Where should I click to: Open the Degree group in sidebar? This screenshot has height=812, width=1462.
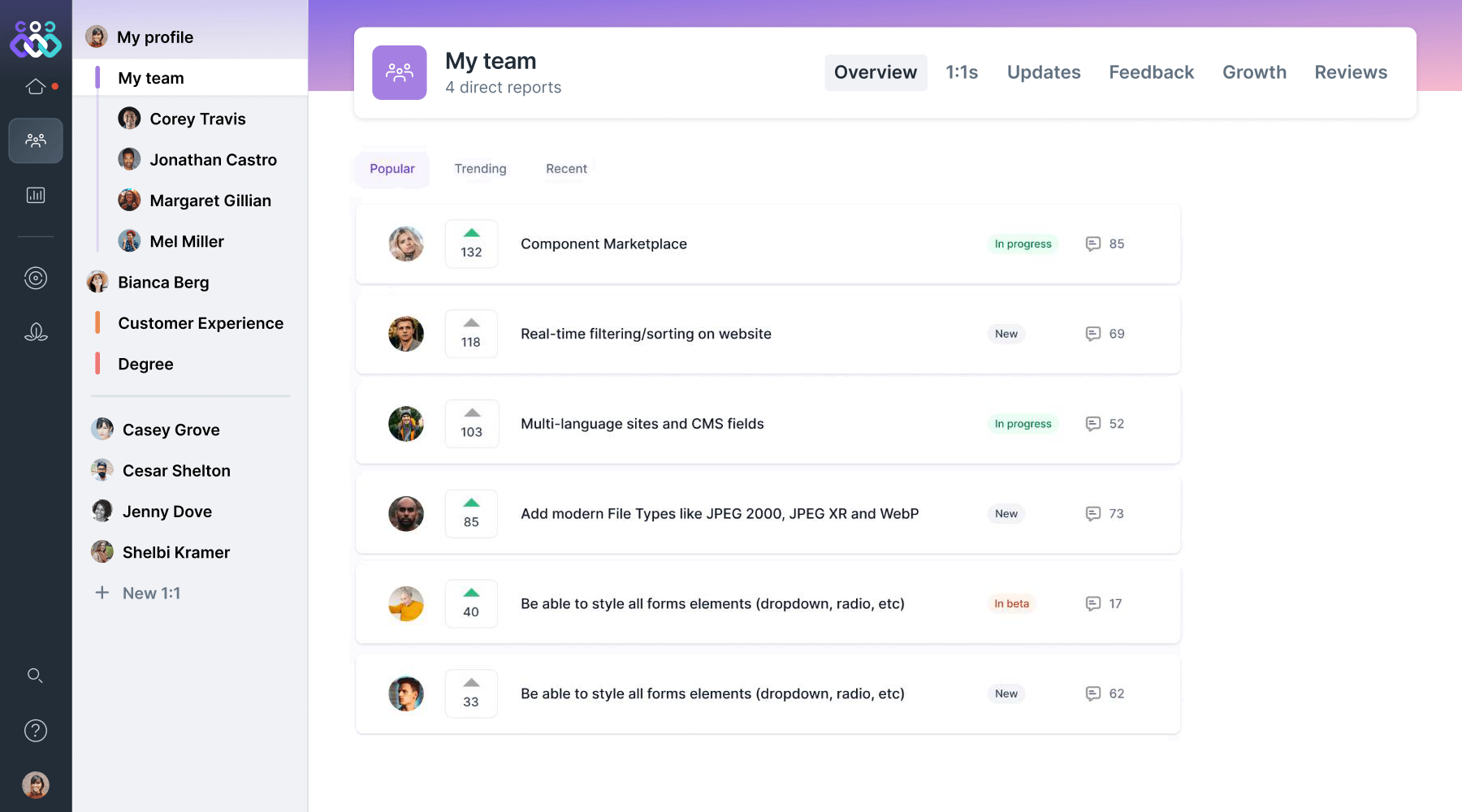coord(145,364)
